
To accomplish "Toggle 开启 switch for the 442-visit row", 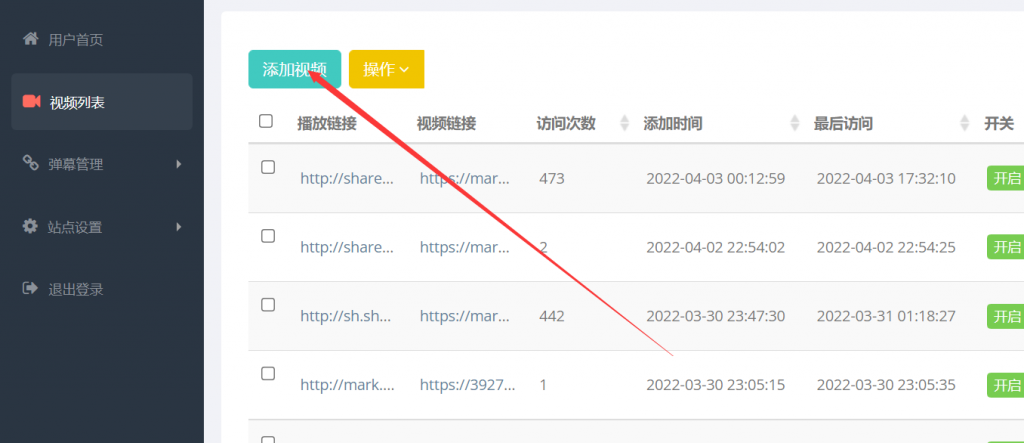I will tap(1006, 316).
